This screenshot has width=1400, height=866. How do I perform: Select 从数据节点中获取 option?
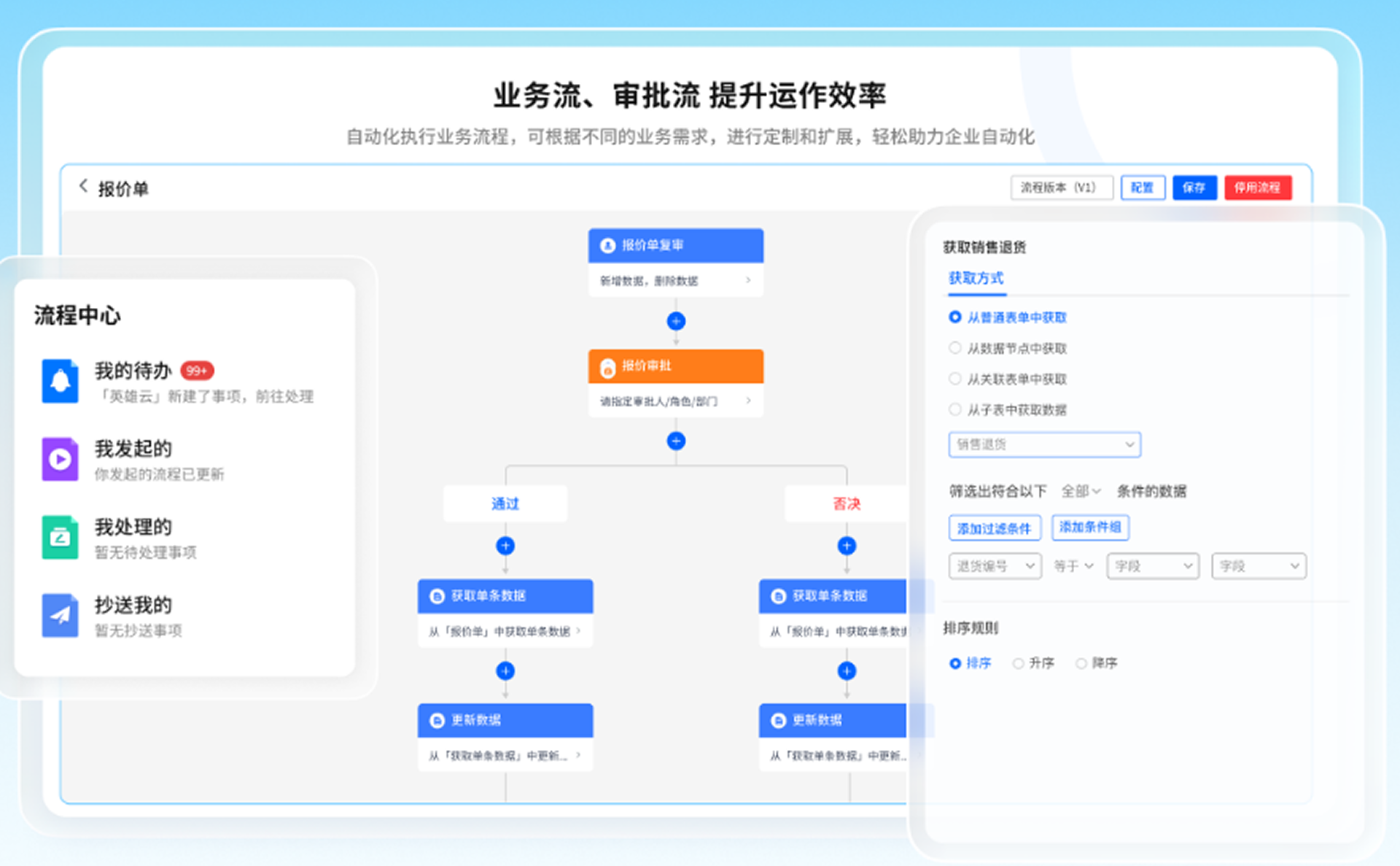1007,348
